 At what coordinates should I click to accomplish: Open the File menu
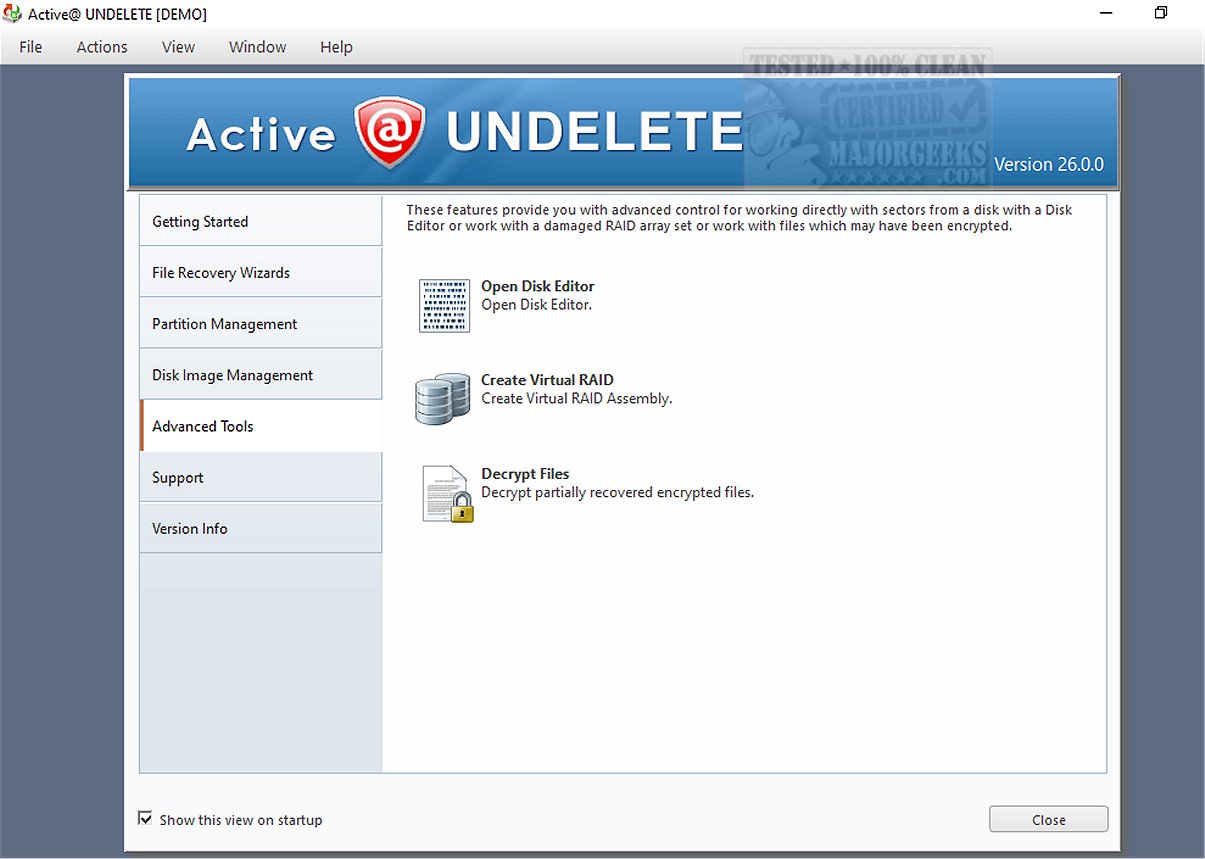tap(31, 47)
